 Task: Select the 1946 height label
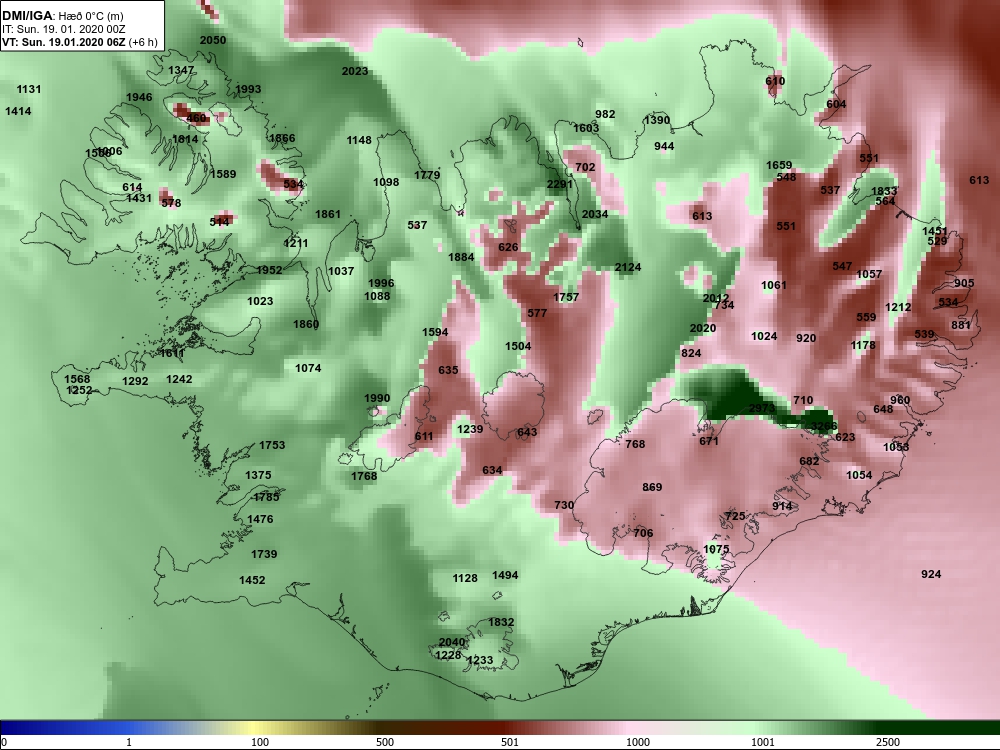(x=139, y=97)
